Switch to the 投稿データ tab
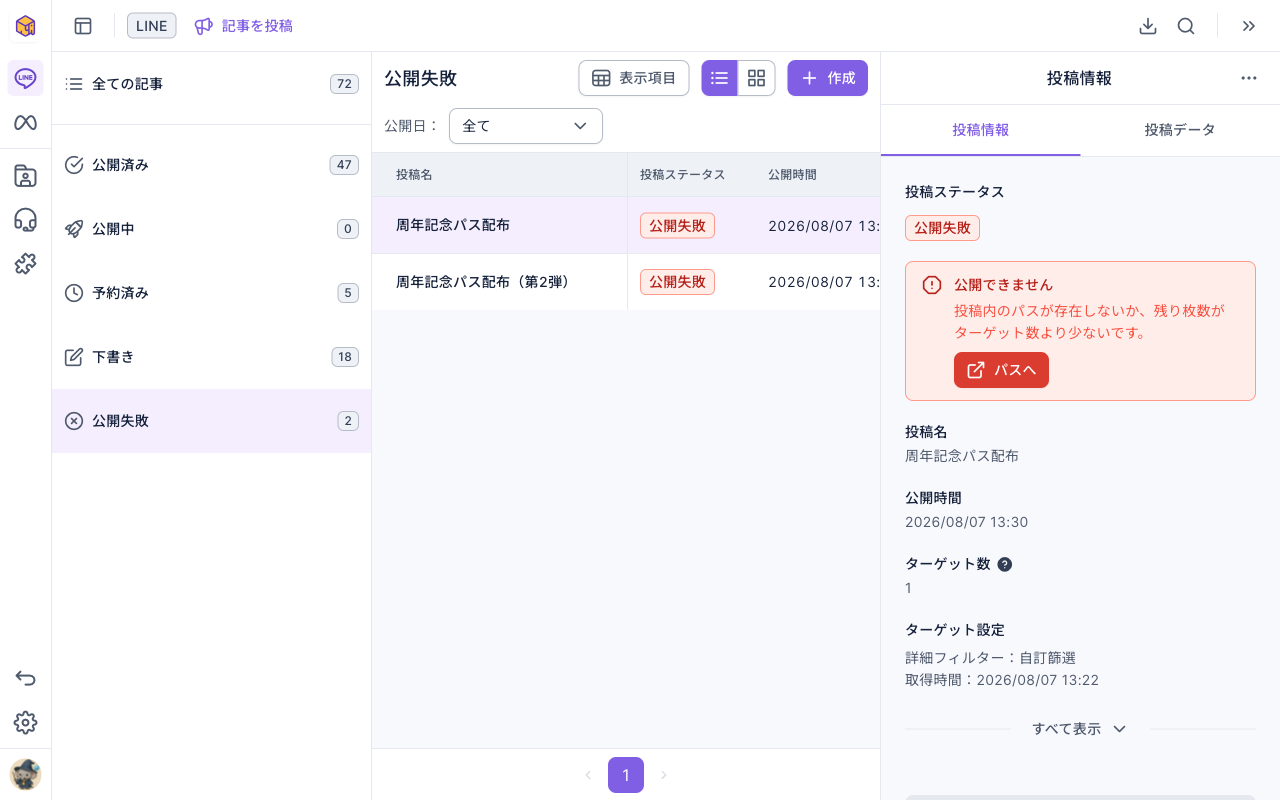Screen dimensions: 1280x800 (1180, 130)
